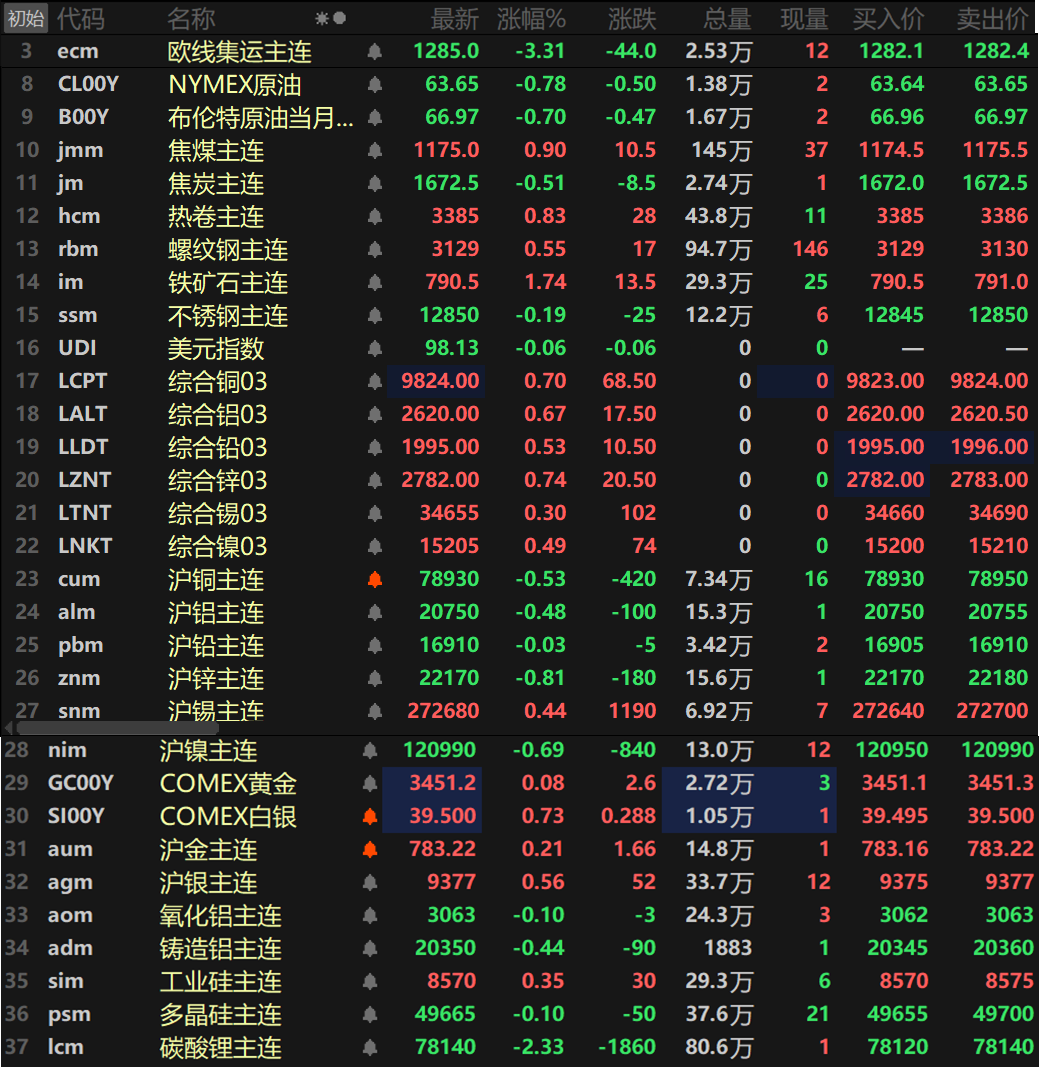
Task: Click the sun-shaped icon in header row
Action: click(321, 18)
